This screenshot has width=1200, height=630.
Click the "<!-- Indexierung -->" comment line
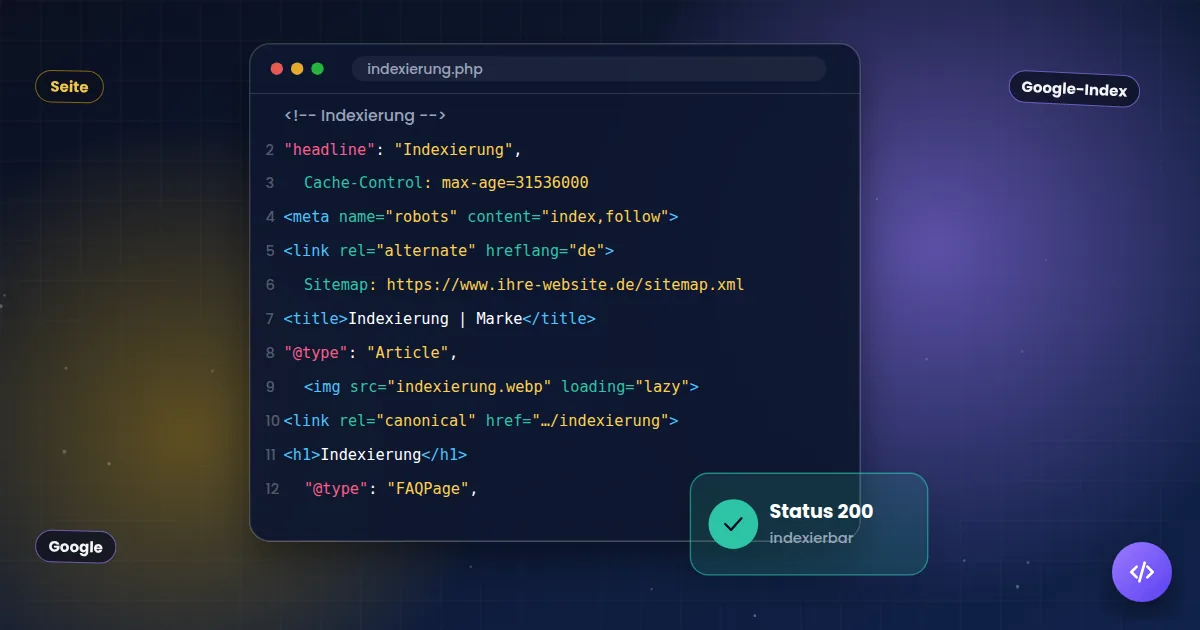pos(365,115)
